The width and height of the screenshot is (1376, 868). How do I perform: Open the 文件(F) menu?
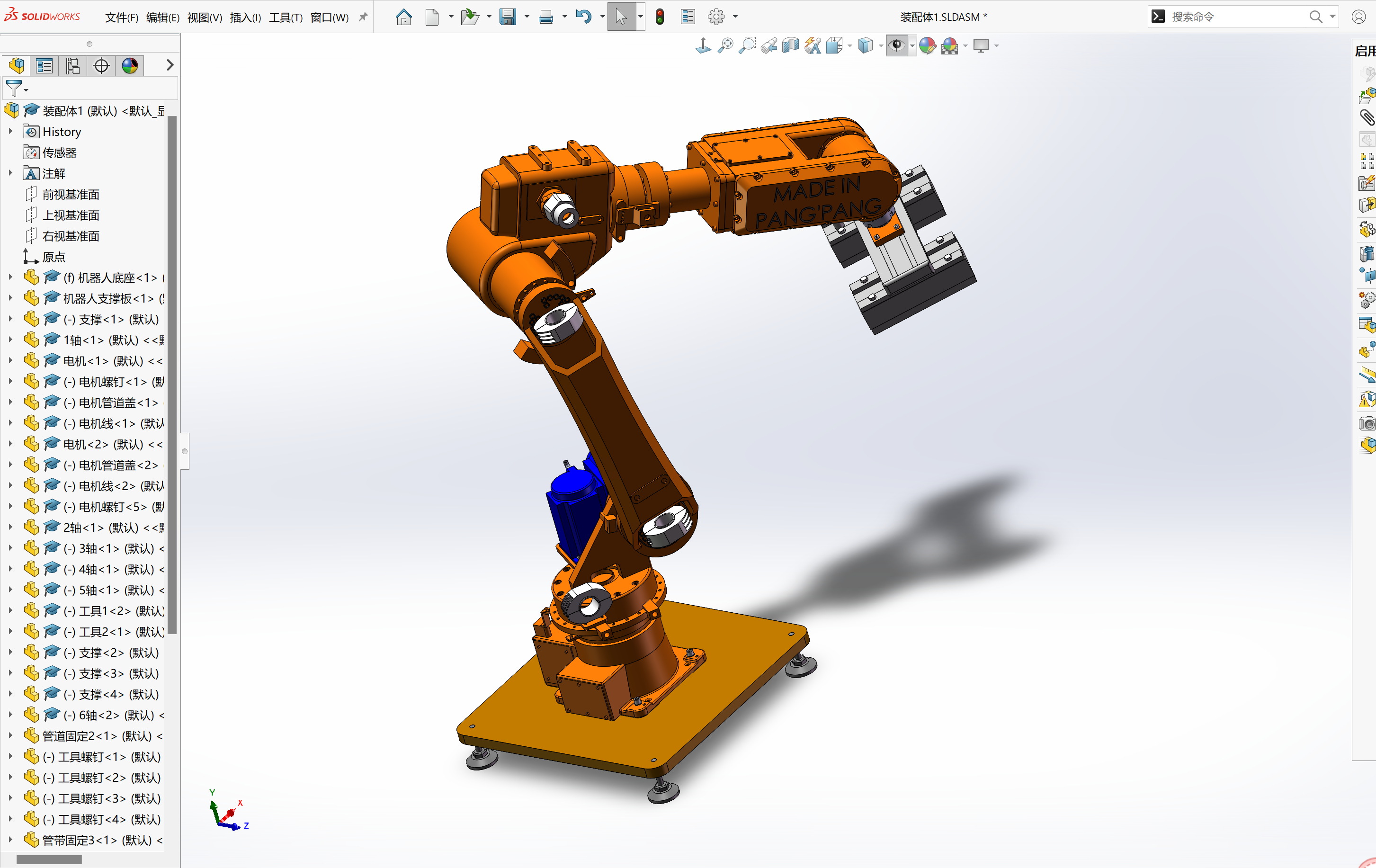click(x=121, y=18)
